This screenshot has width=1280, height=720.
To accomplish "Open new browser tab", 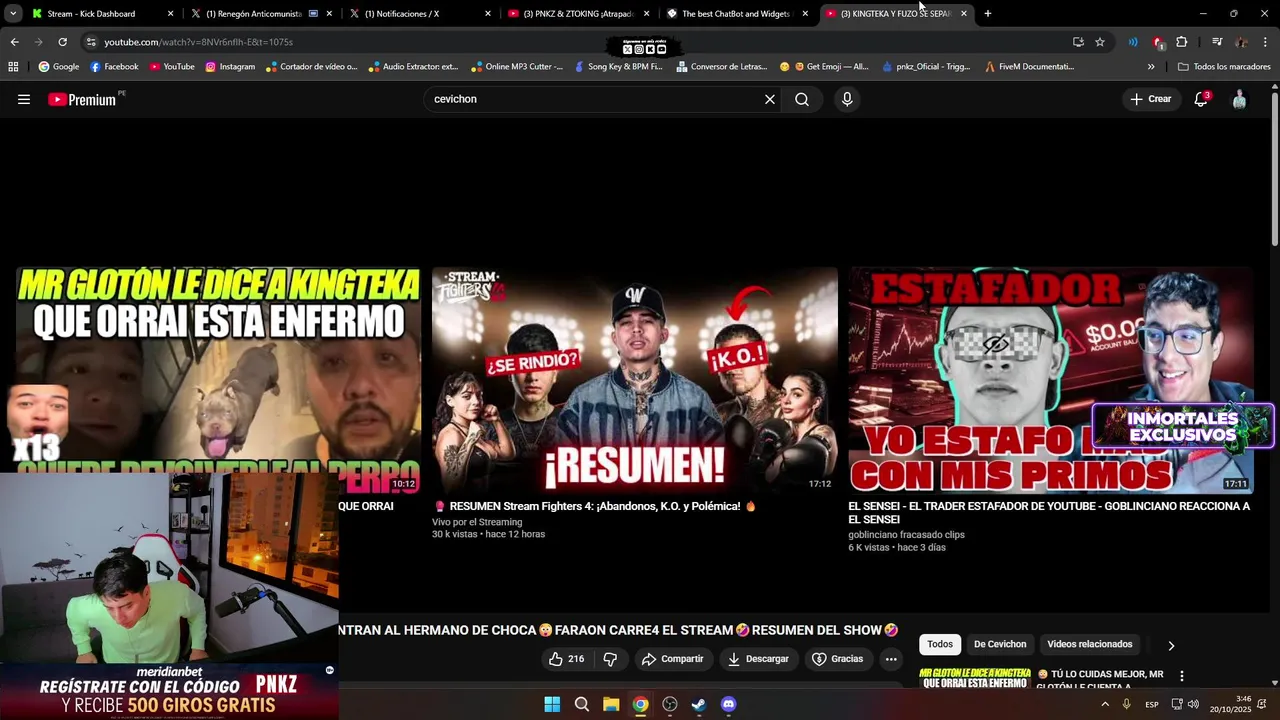I will tap(988, 13).
